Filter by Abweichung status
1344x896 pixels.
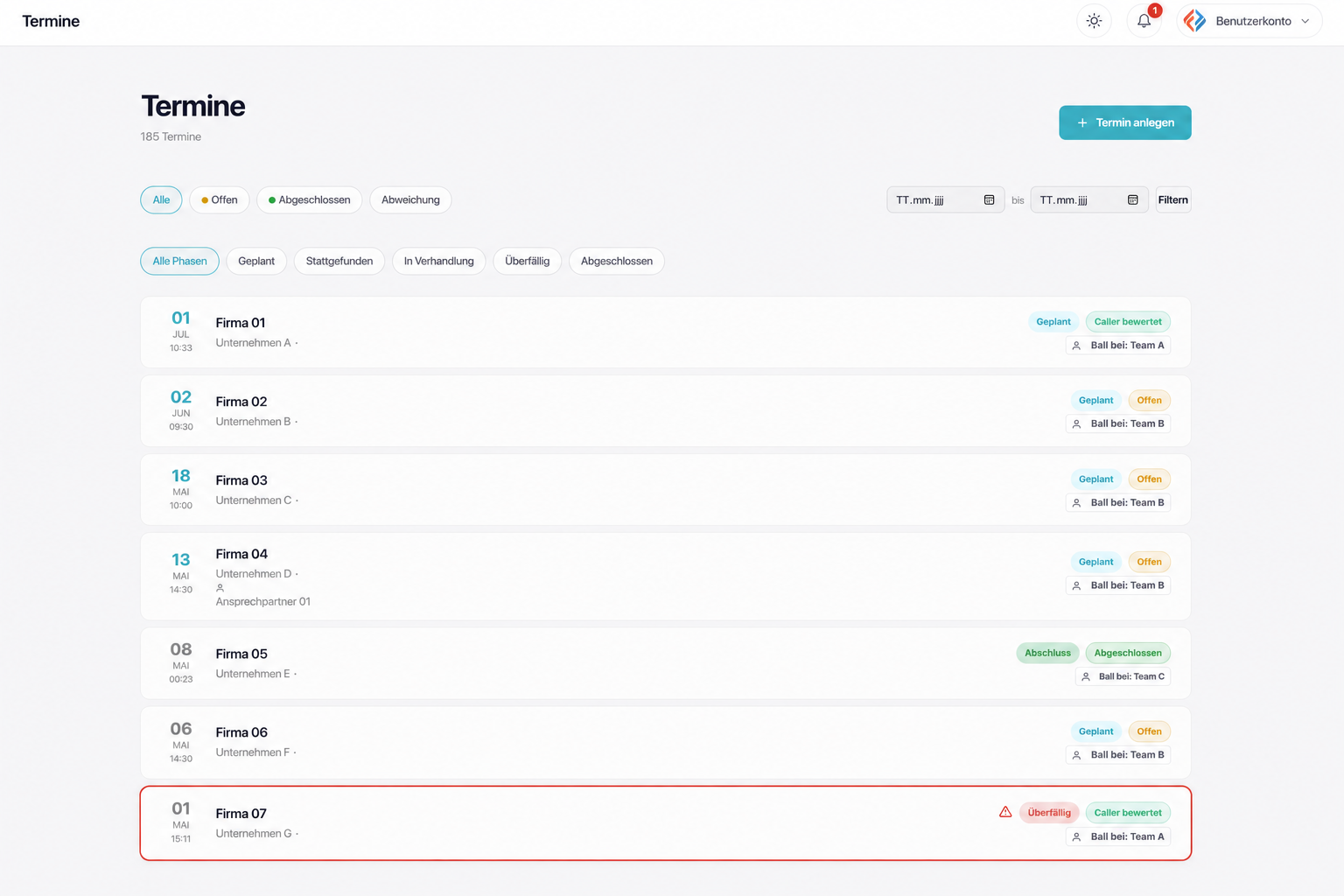(x=410, y=199)
